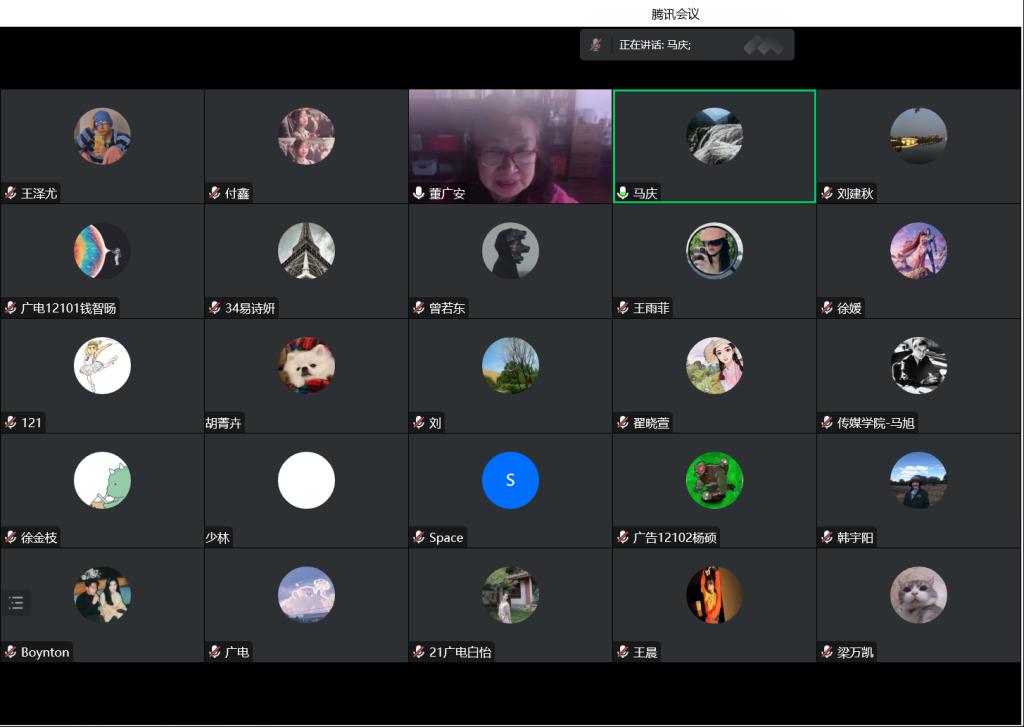Screen dimensions: 1024x727
Task: Click the active mic icon beside 马庆
Action: [622, 193]
